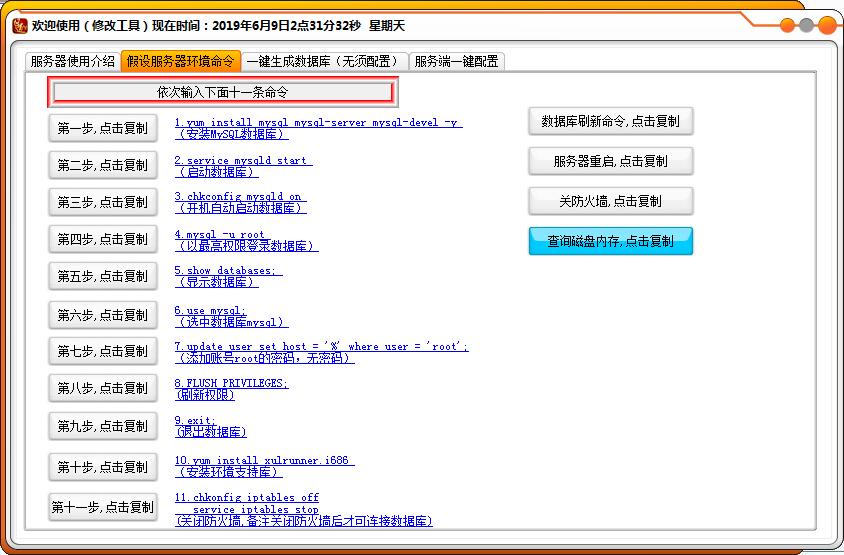844x555 pixels.
Task: Switch to the 服务器使用介绍 tab
Action: [x=72, y=61]
